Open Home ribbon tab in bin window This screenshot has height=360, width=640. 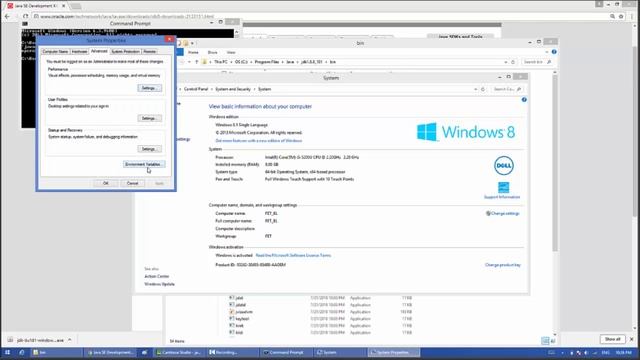[193, 52]
